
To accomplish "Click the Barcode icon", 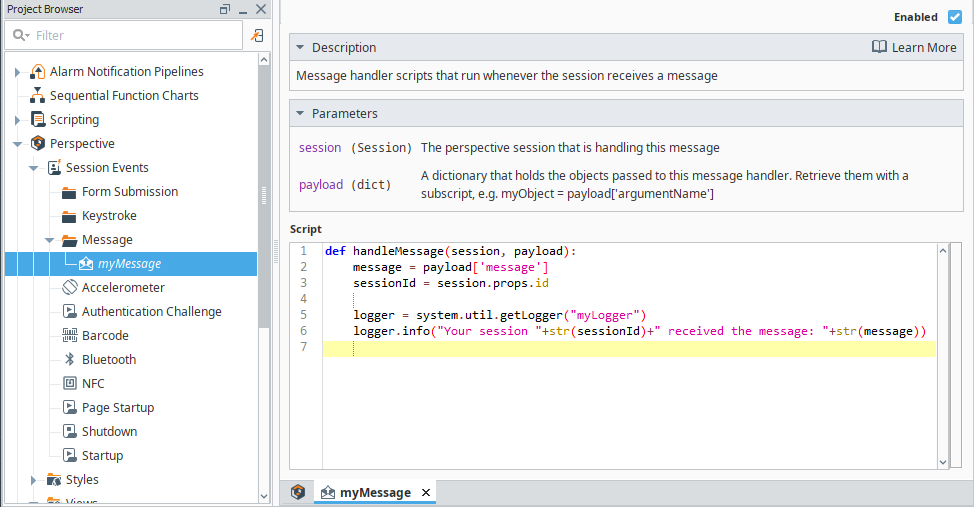I will [x=70, y=336].
